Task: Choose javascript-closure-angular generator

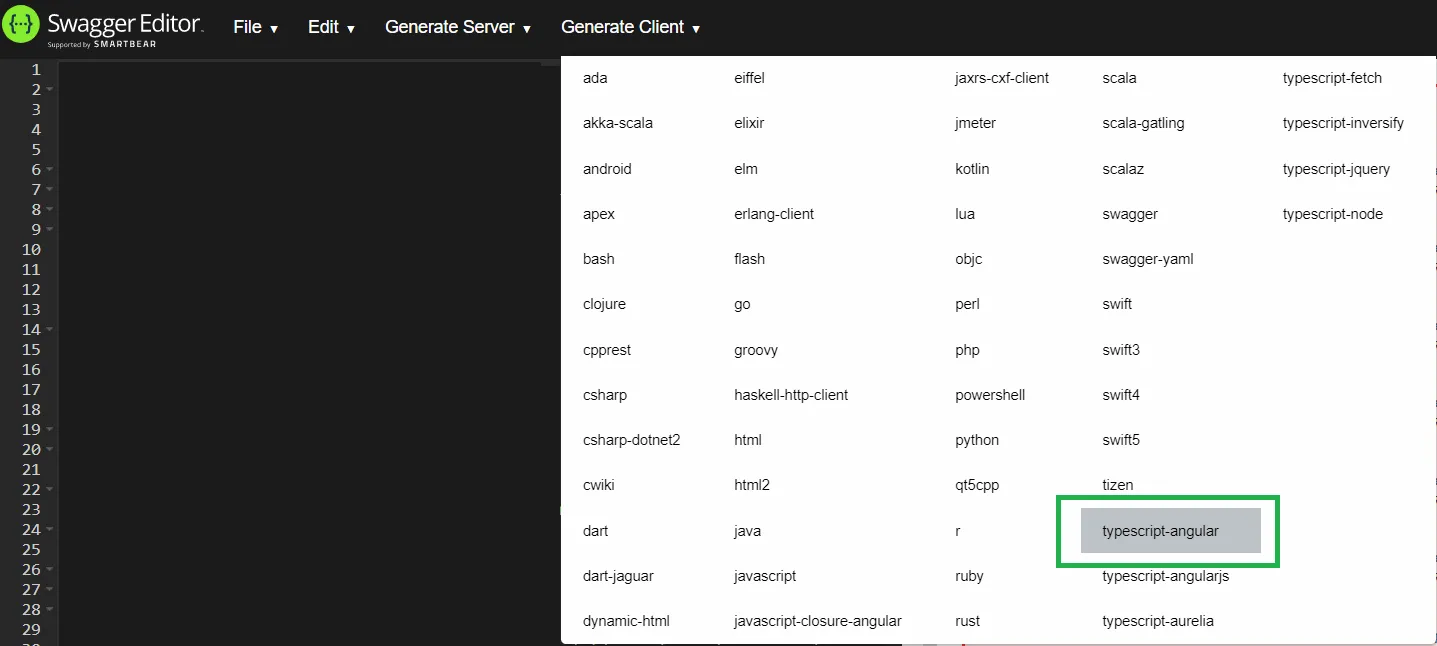Action: pos(817,621)
